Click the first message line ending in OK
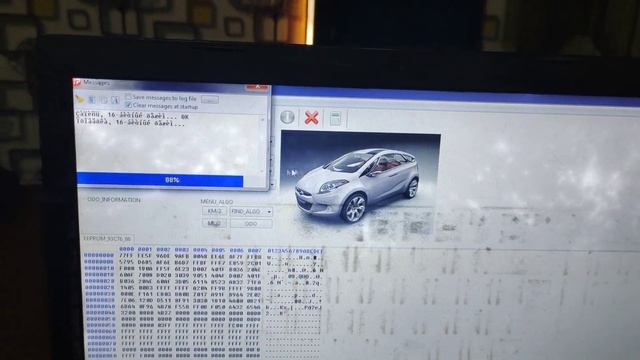The width and height of the screenshot is (640, 360). tap(132, 116)
